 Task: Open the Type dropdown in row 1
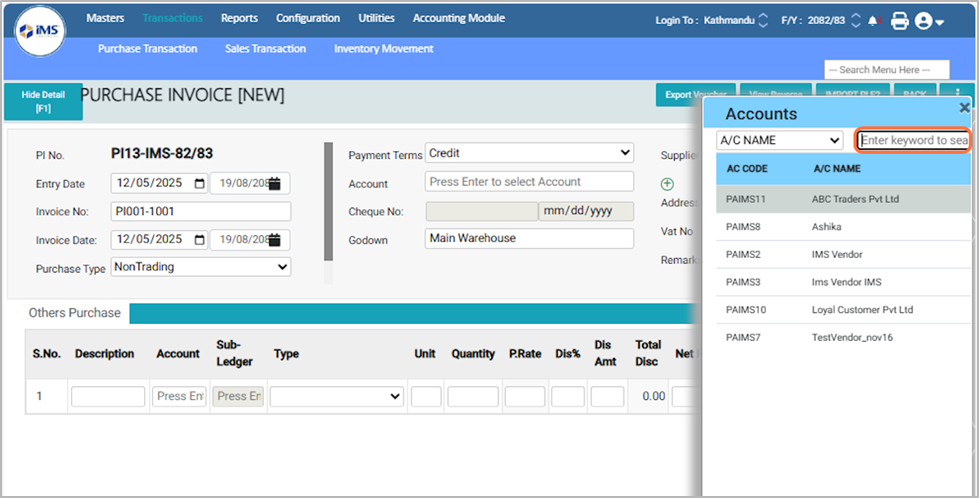click(x=336, y=396)
